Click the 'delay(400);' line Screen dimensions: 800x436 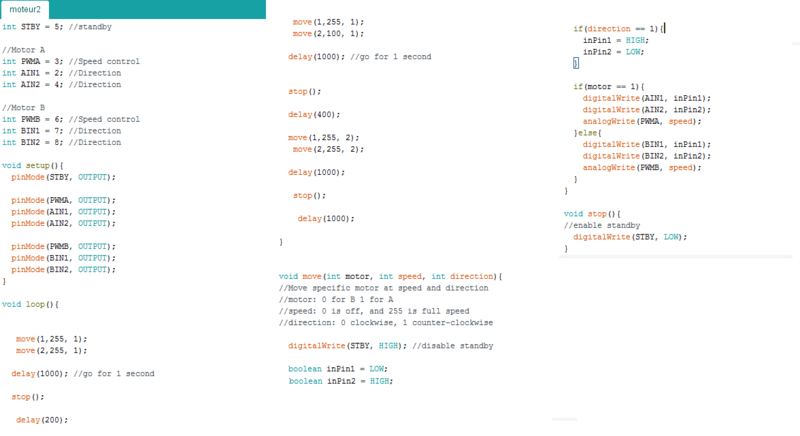(x=314, y=114)
